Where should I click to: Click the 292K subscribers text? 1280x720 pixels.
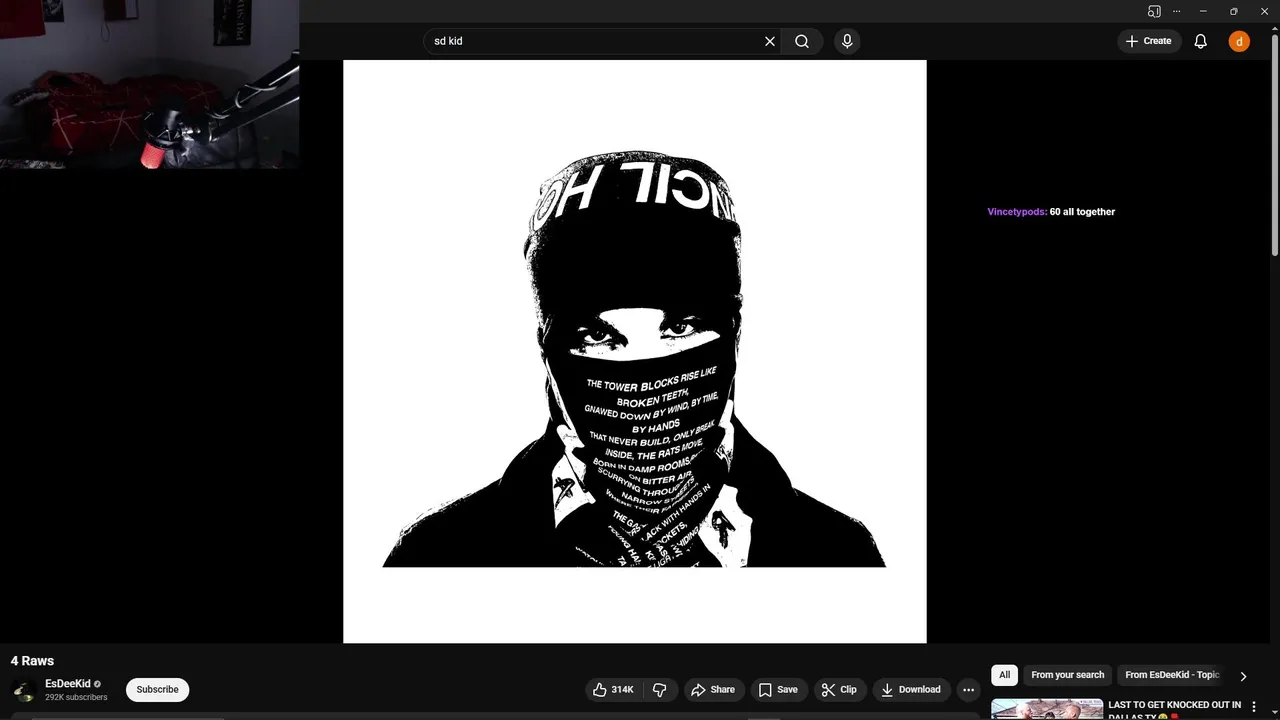[x=76, y=697]
